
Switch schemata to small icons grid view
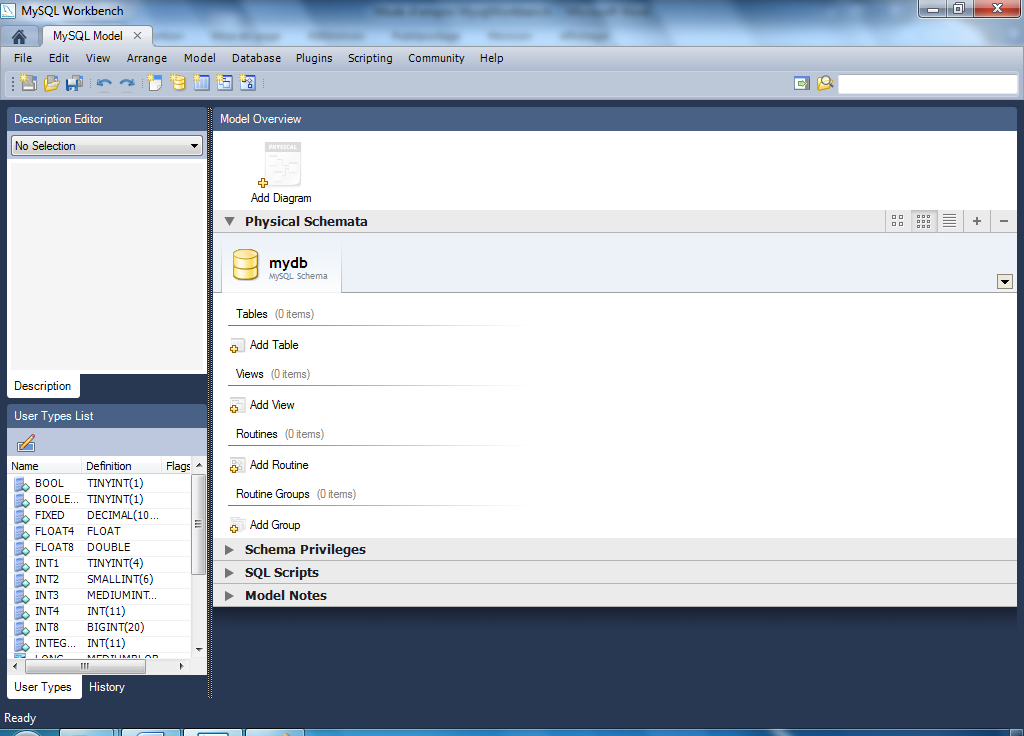coord(924,221)
